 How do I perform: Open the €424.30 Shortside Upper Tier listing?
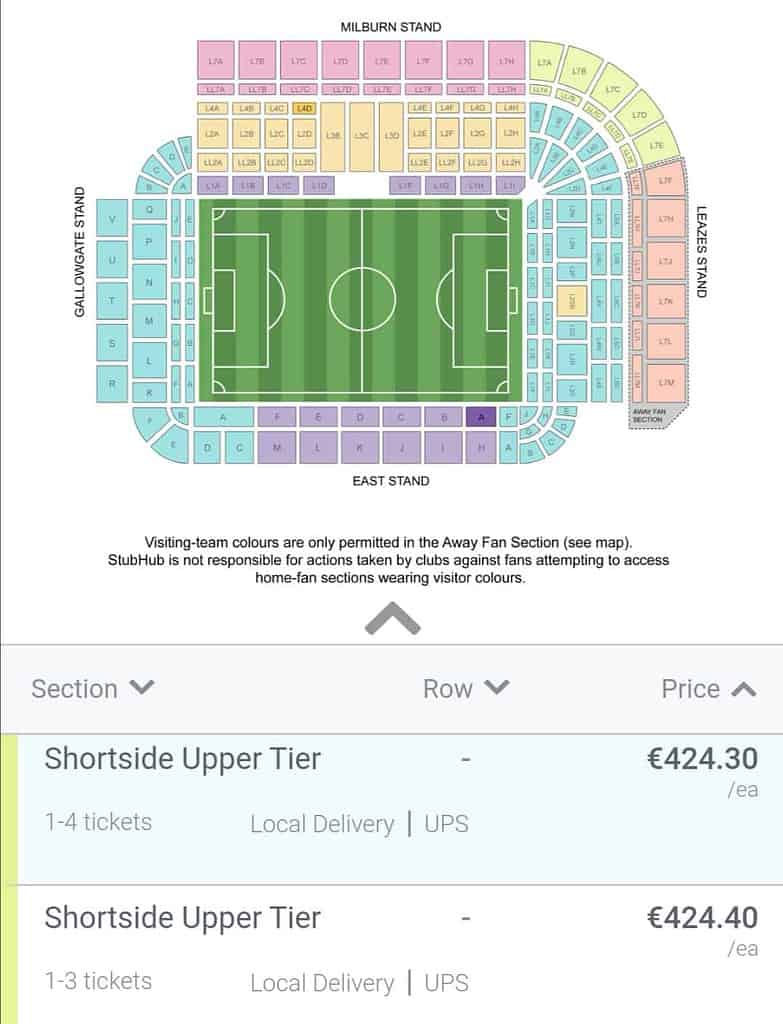[392, 809]
